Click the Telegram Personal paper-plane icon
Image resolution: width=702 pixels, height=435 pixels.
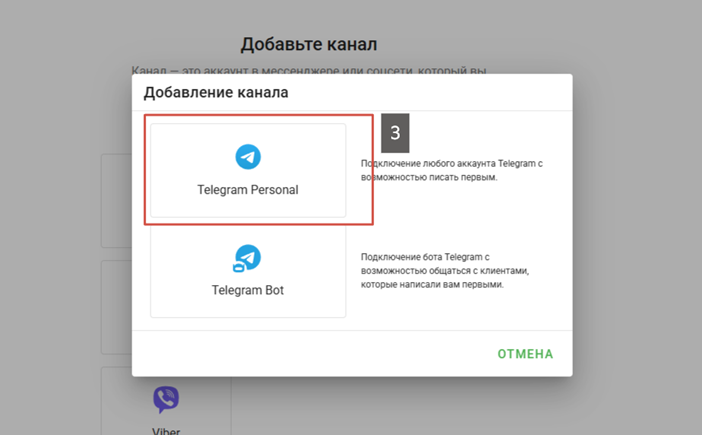(x=248, y=157)
